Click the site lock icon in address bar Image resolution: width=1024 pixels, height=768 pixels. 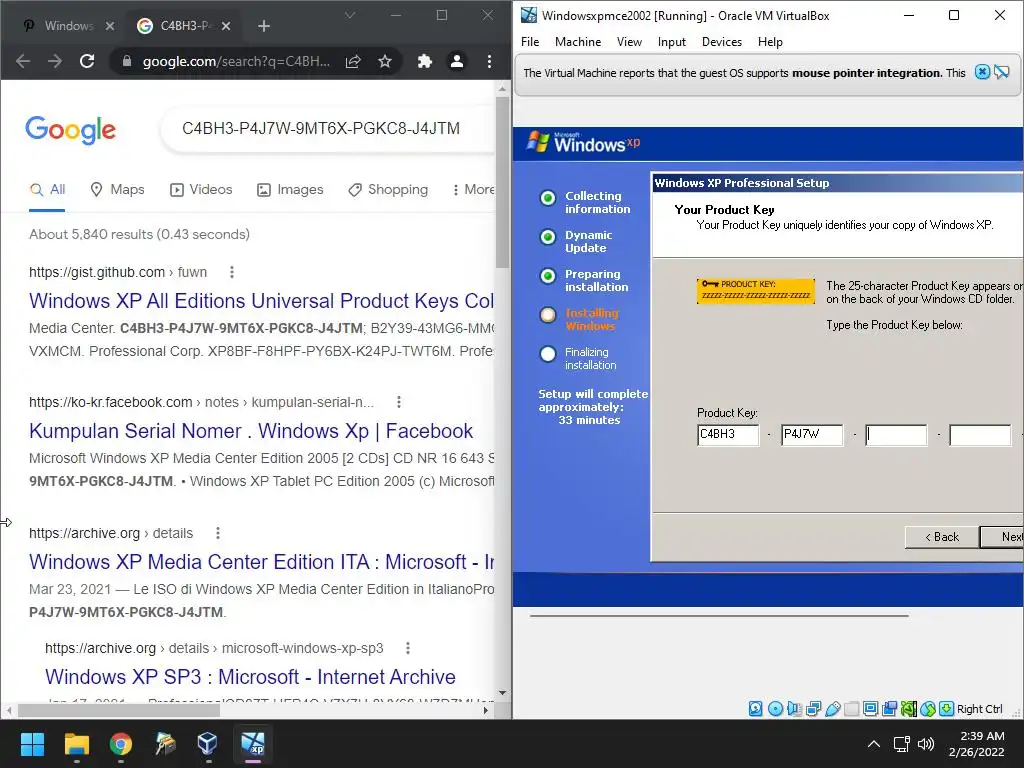pos(127,61)
